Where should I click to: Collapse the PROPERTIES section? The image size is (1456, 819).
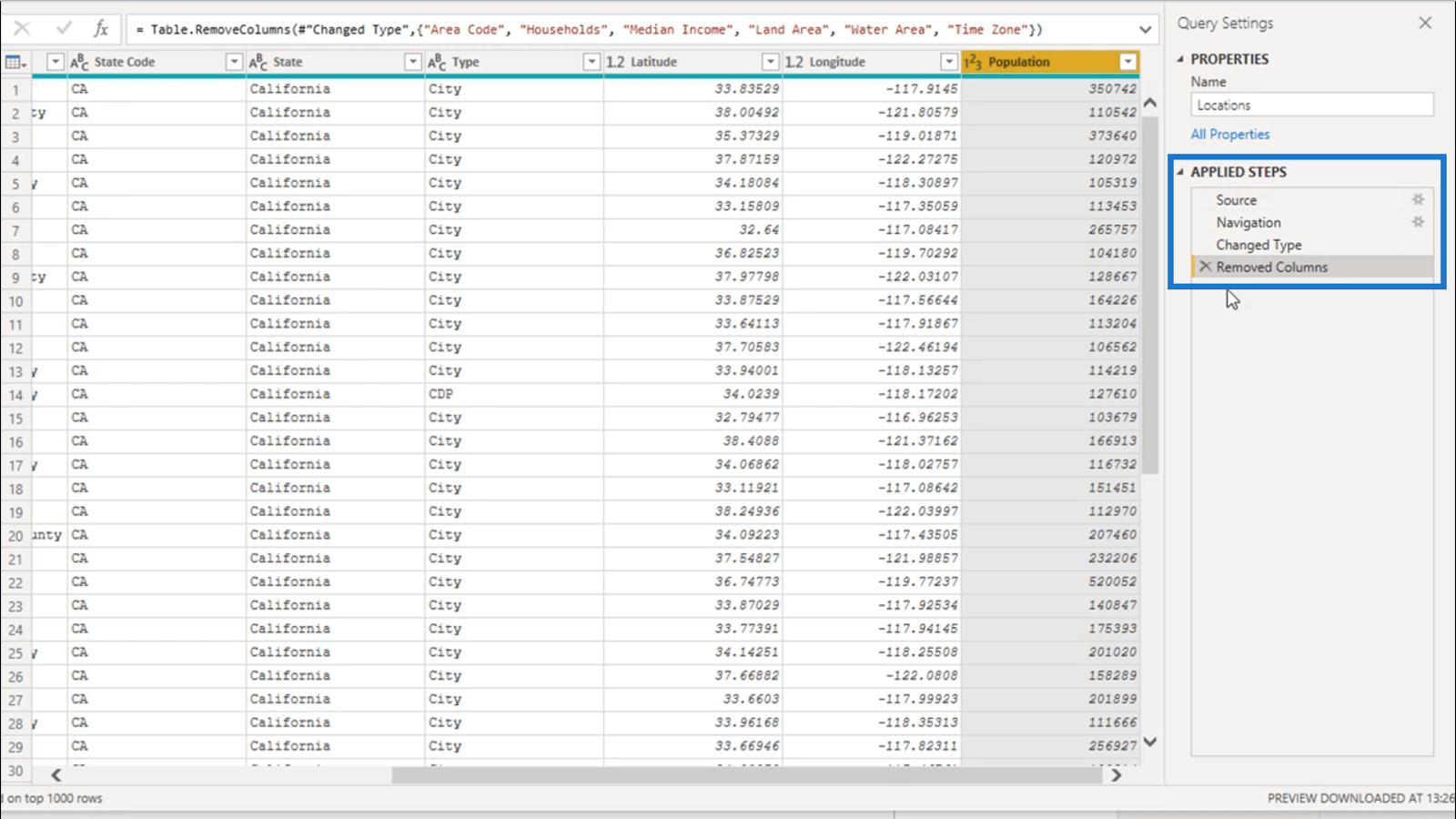[x=1180, y=59]
